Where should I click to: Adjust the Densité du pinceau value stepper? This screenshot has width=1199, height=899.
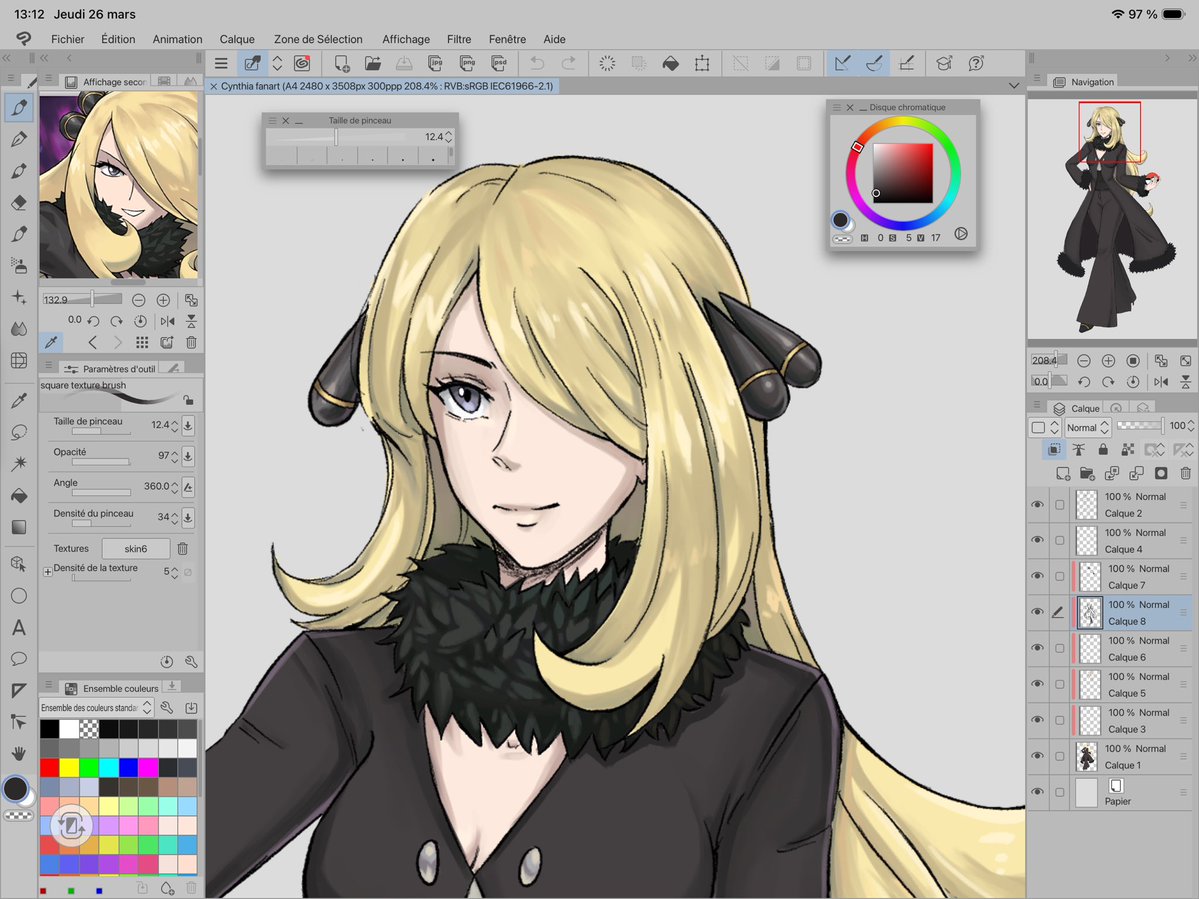(175, 518)
